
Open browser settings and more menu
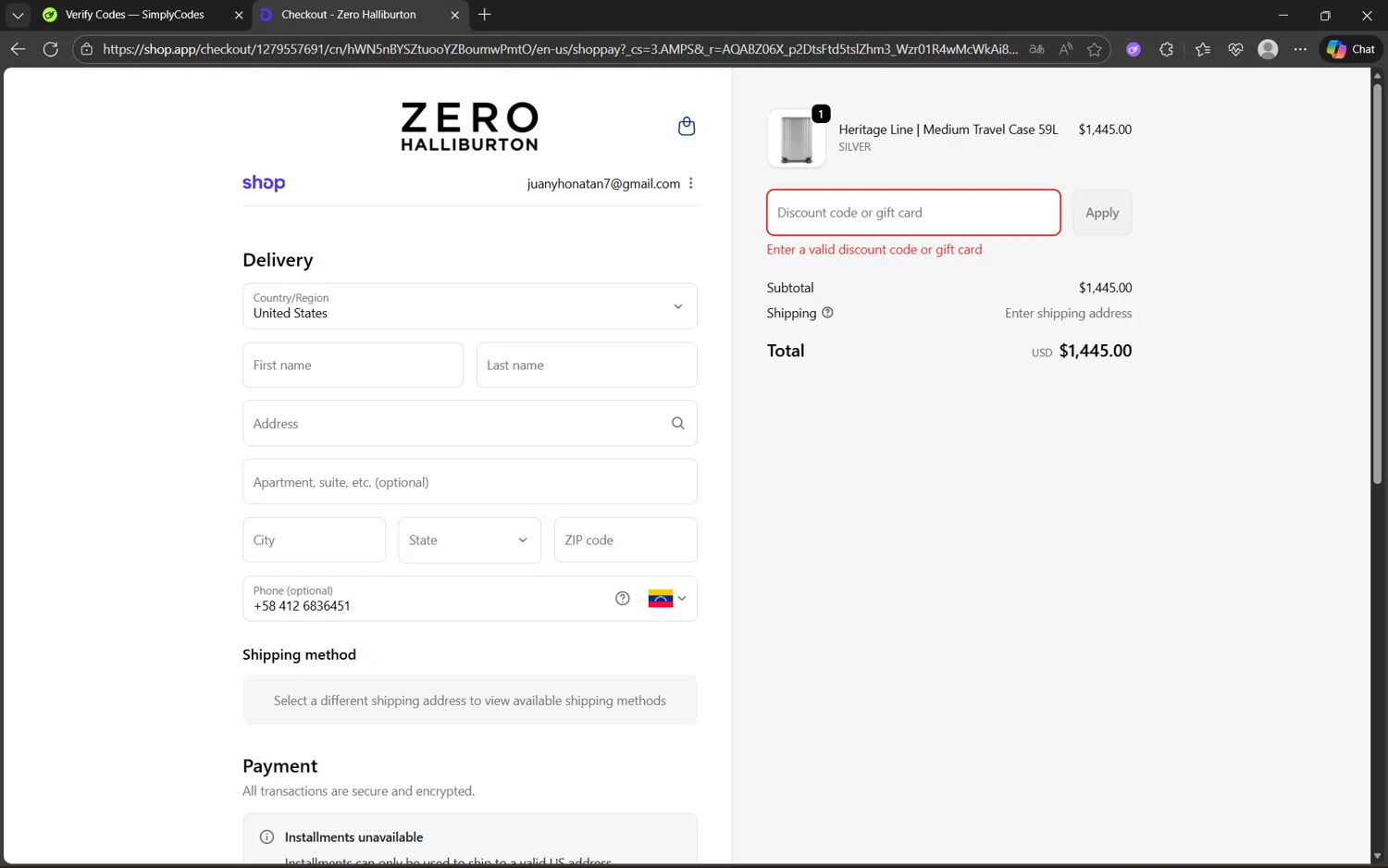(1301, 49)
